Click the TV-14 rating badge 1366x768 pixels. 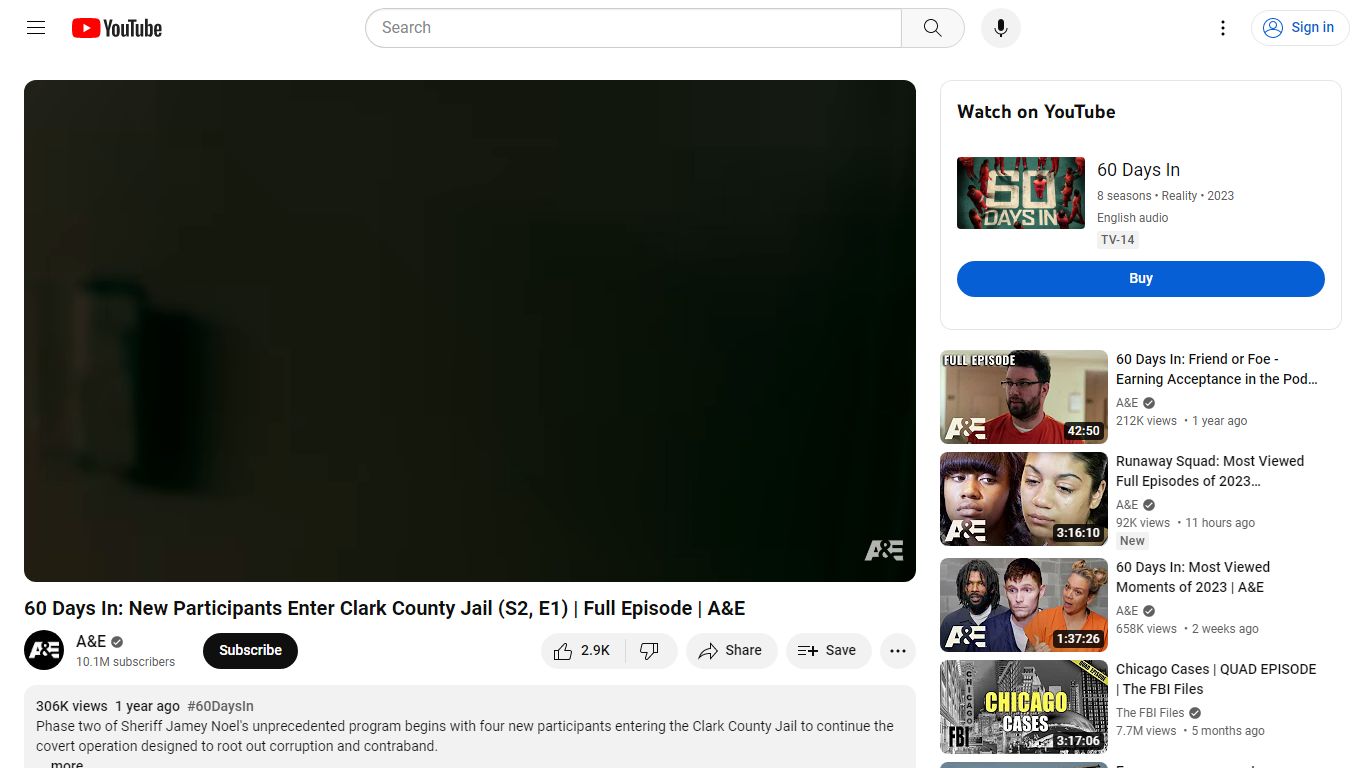[x=1117, y=240]
